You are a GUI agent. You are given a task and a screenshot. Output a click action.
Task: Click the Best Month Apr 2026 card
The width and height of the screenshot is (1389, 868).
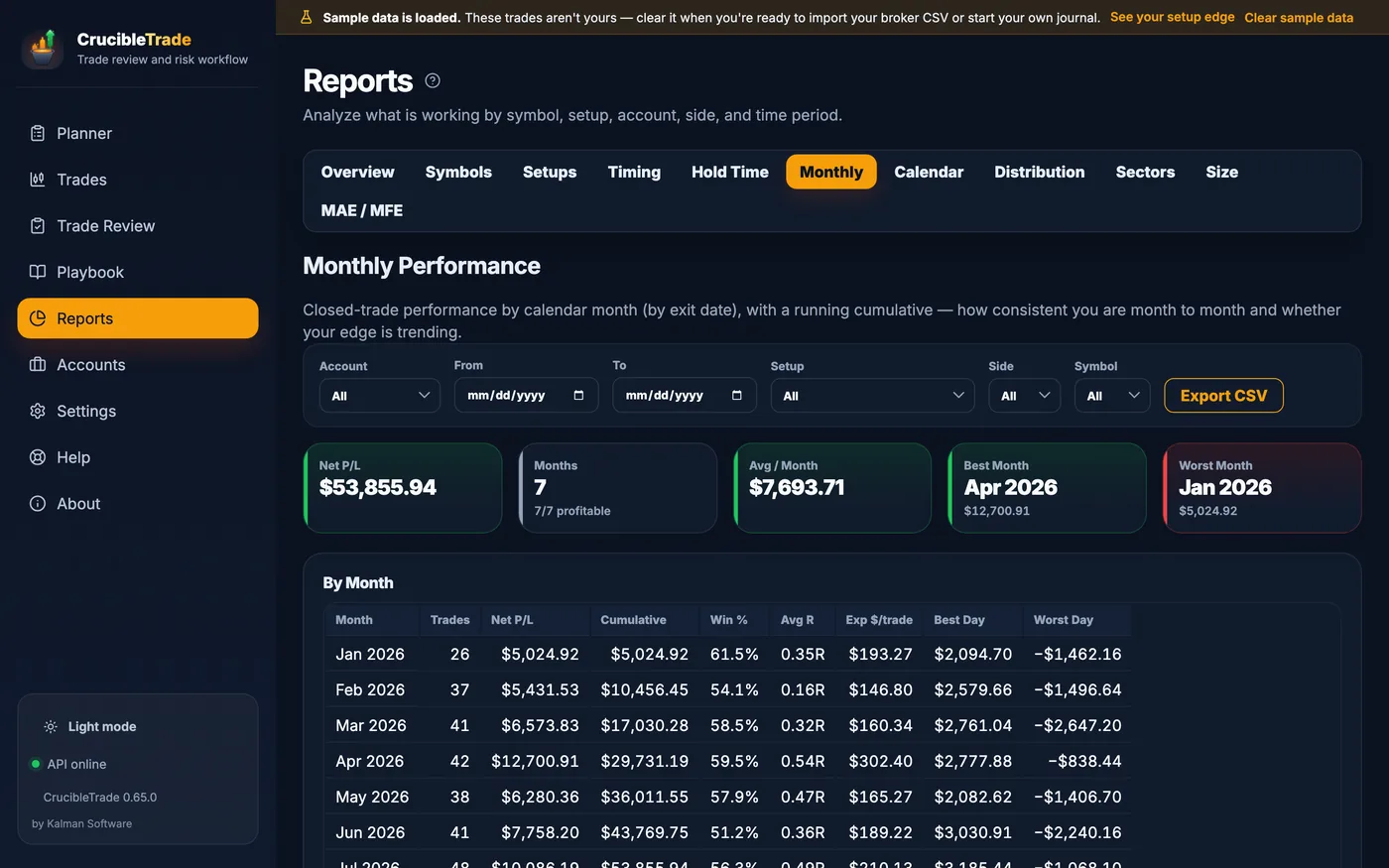[x=1048, y=488]
